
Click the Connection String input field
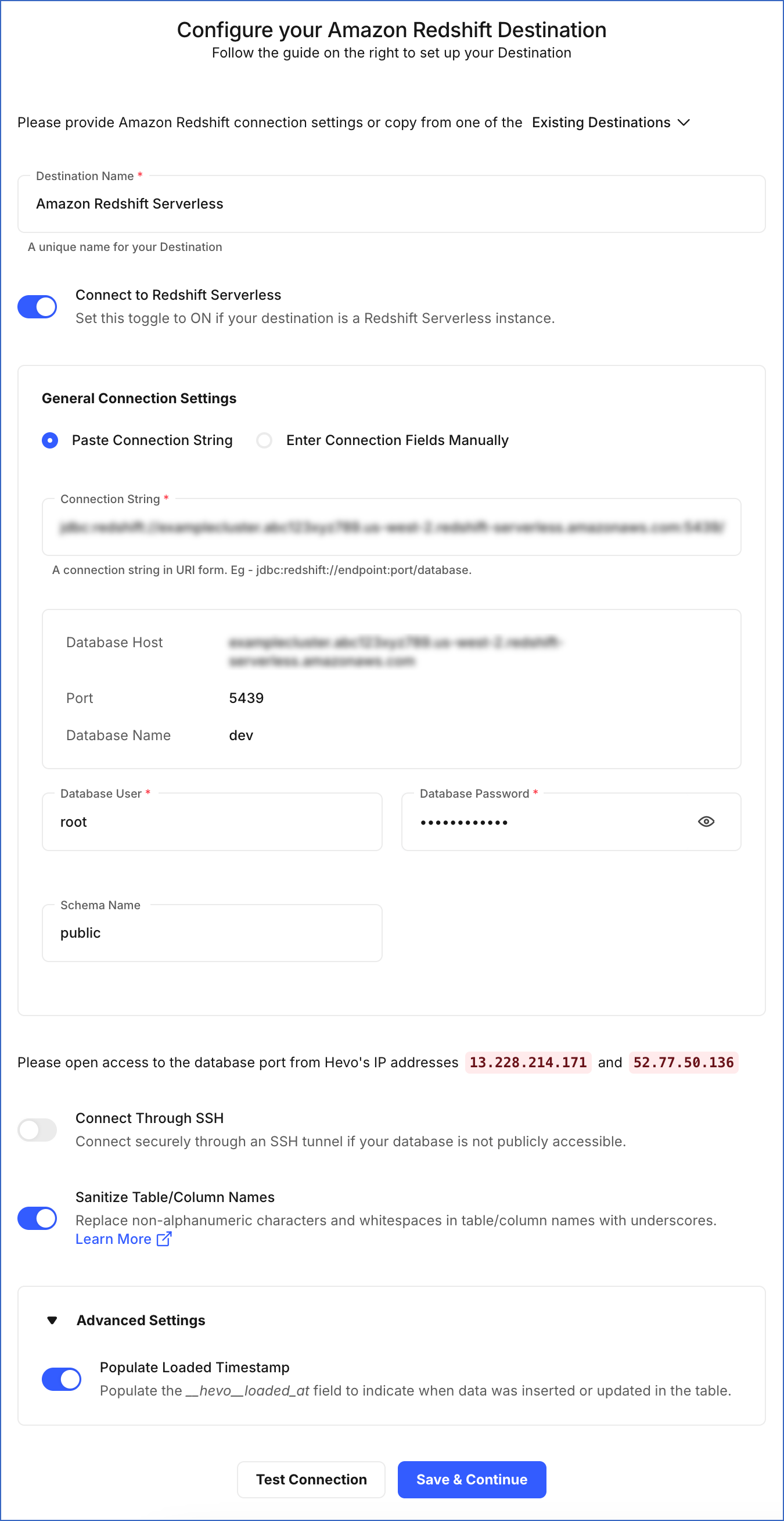[x=391, y=527]
